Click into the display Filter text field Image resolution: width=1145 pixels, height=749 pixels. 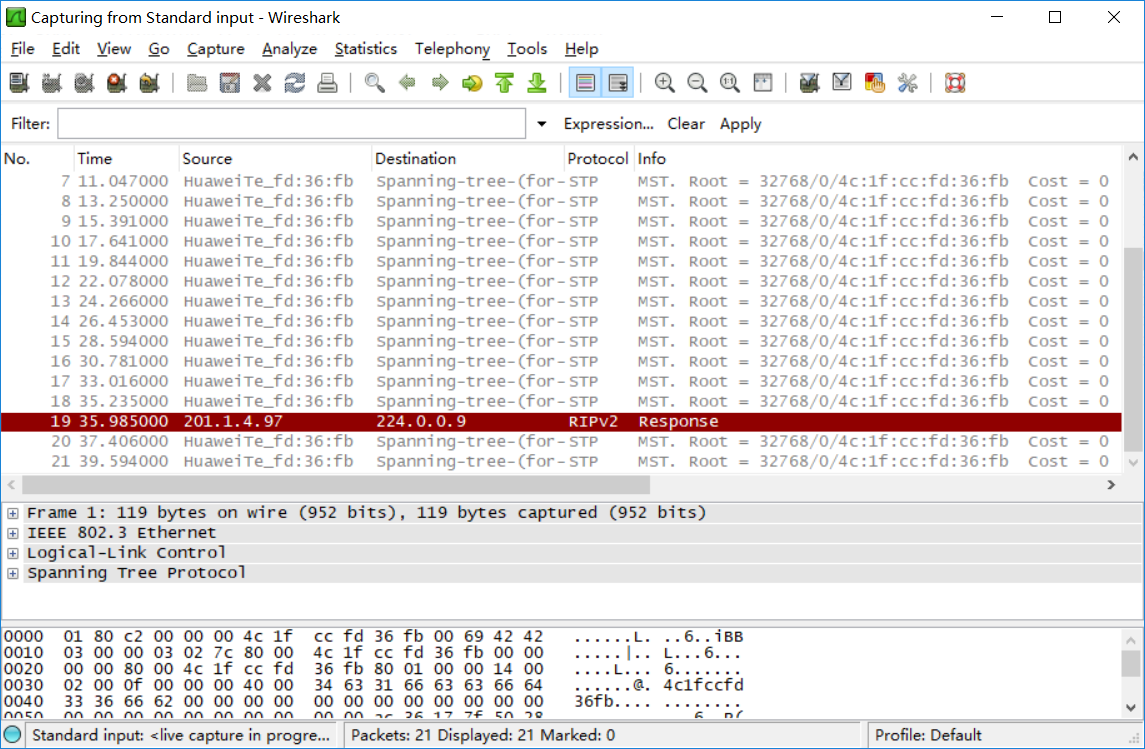(291, 123)
